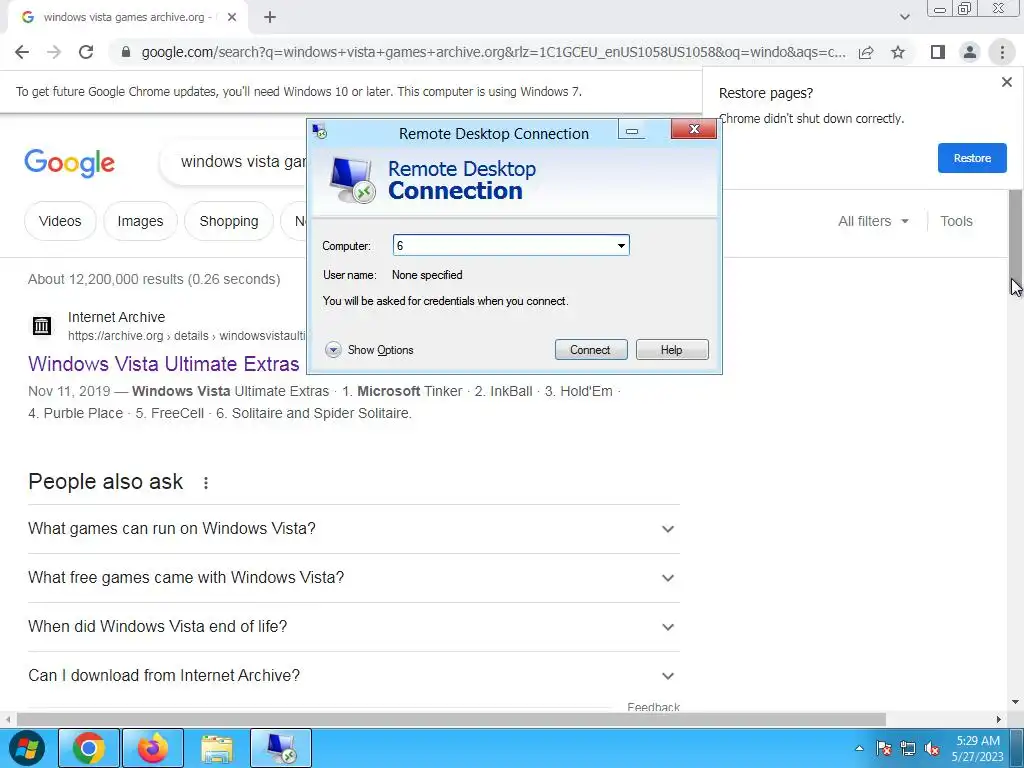Open tab search chevron in Chrome
This screenshot has height=768, width=1024.
[904, 17]
